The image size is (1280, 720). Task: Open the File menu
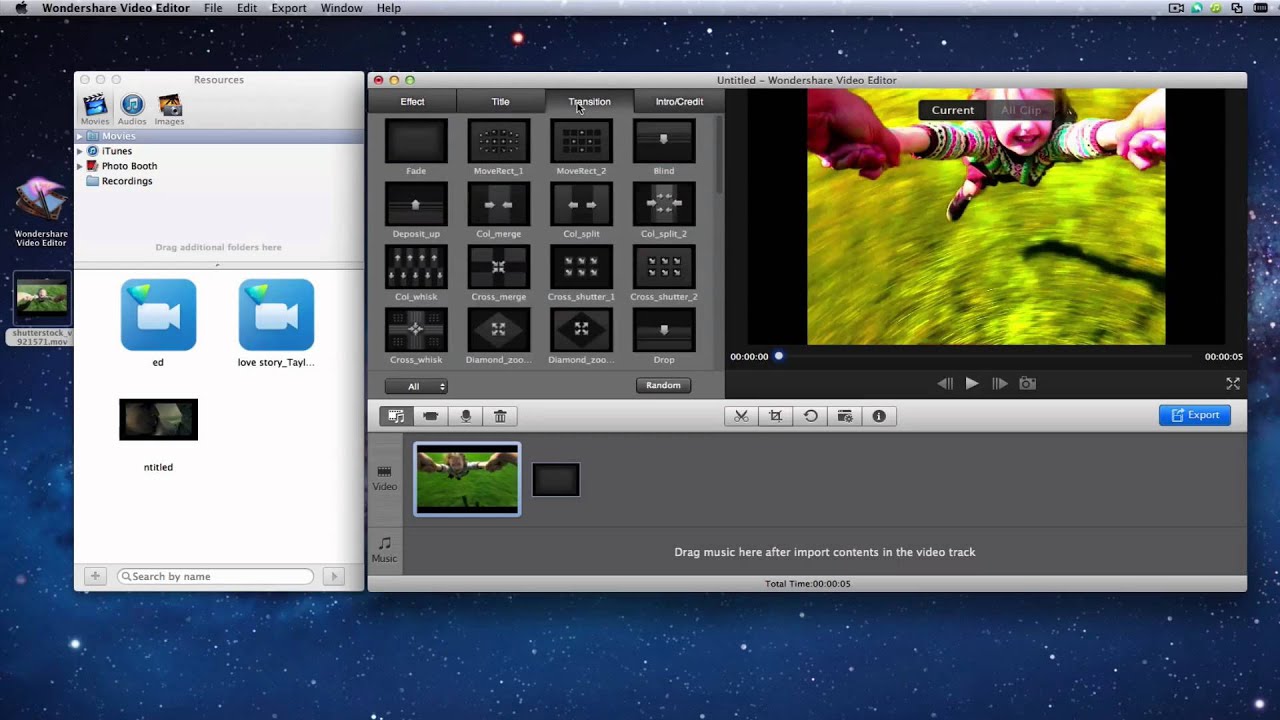coord(213,8)
